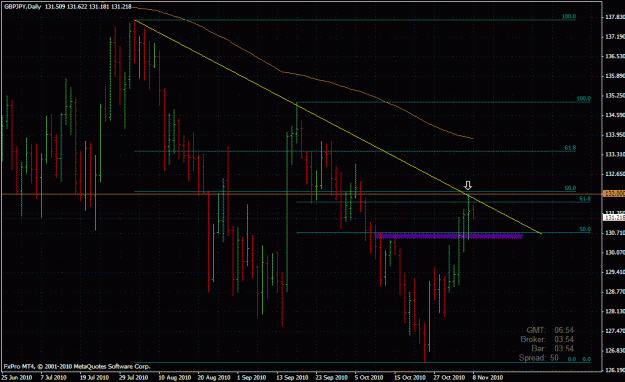Click the FxPro MT4 MetaQuotes copyright text
The height and width of the screenshot is (382, 625).
77,366
